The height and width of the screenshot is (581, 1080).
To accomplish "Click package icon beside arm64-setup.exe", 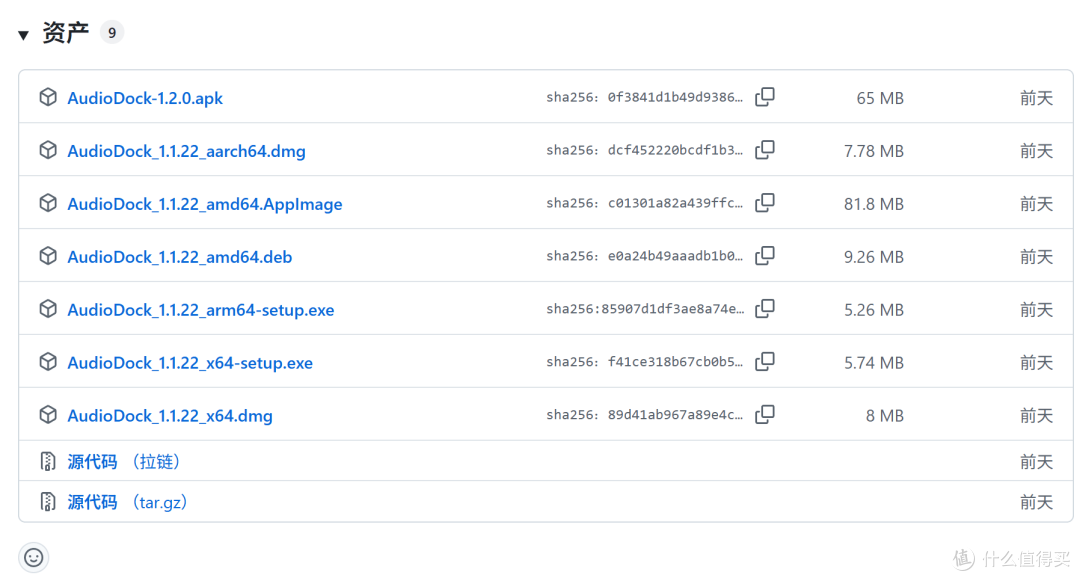I will click(48, 309).
